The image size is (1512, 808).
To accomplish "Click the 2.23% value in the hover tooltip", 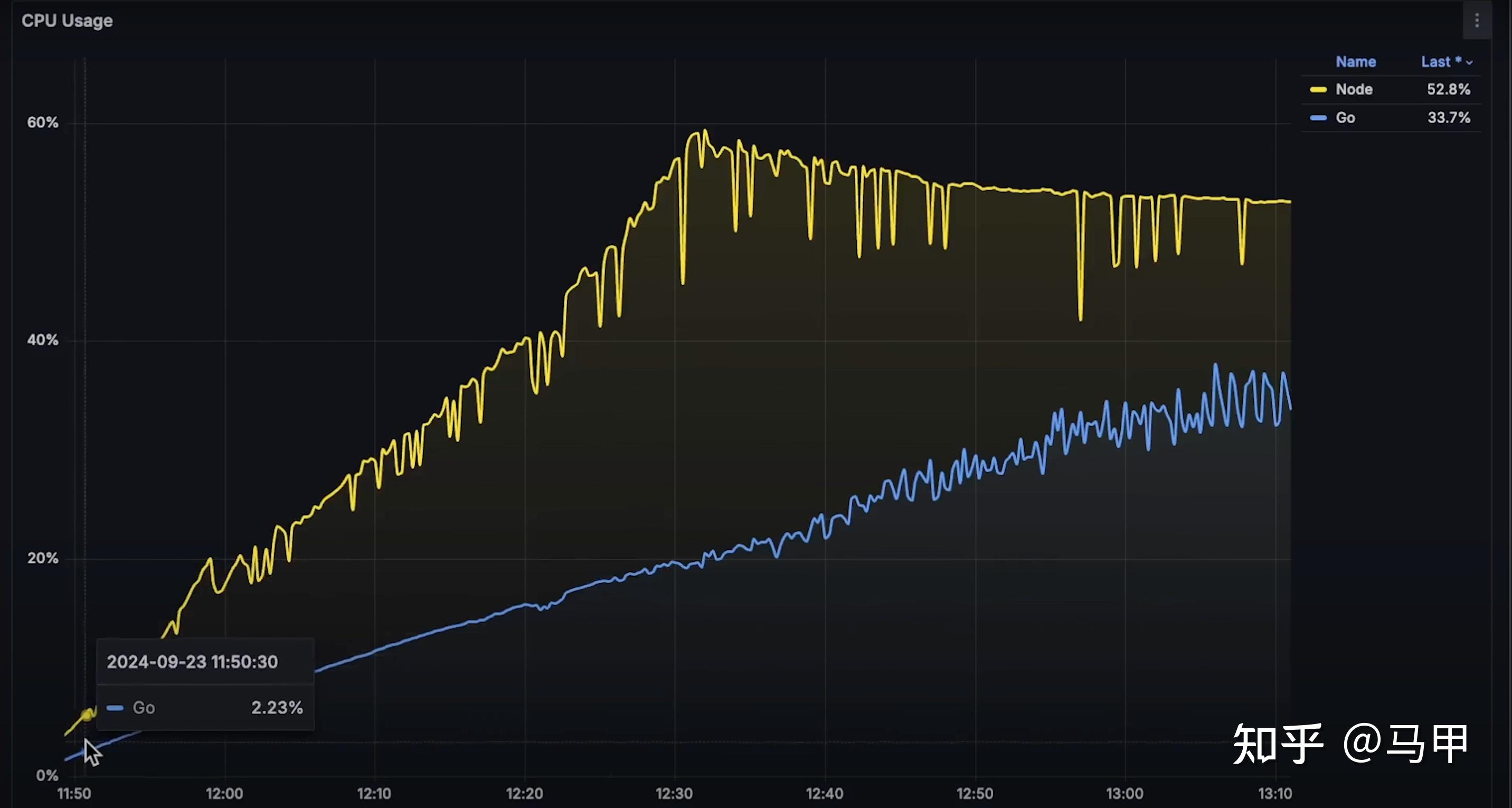I will (x=277, y=708).
